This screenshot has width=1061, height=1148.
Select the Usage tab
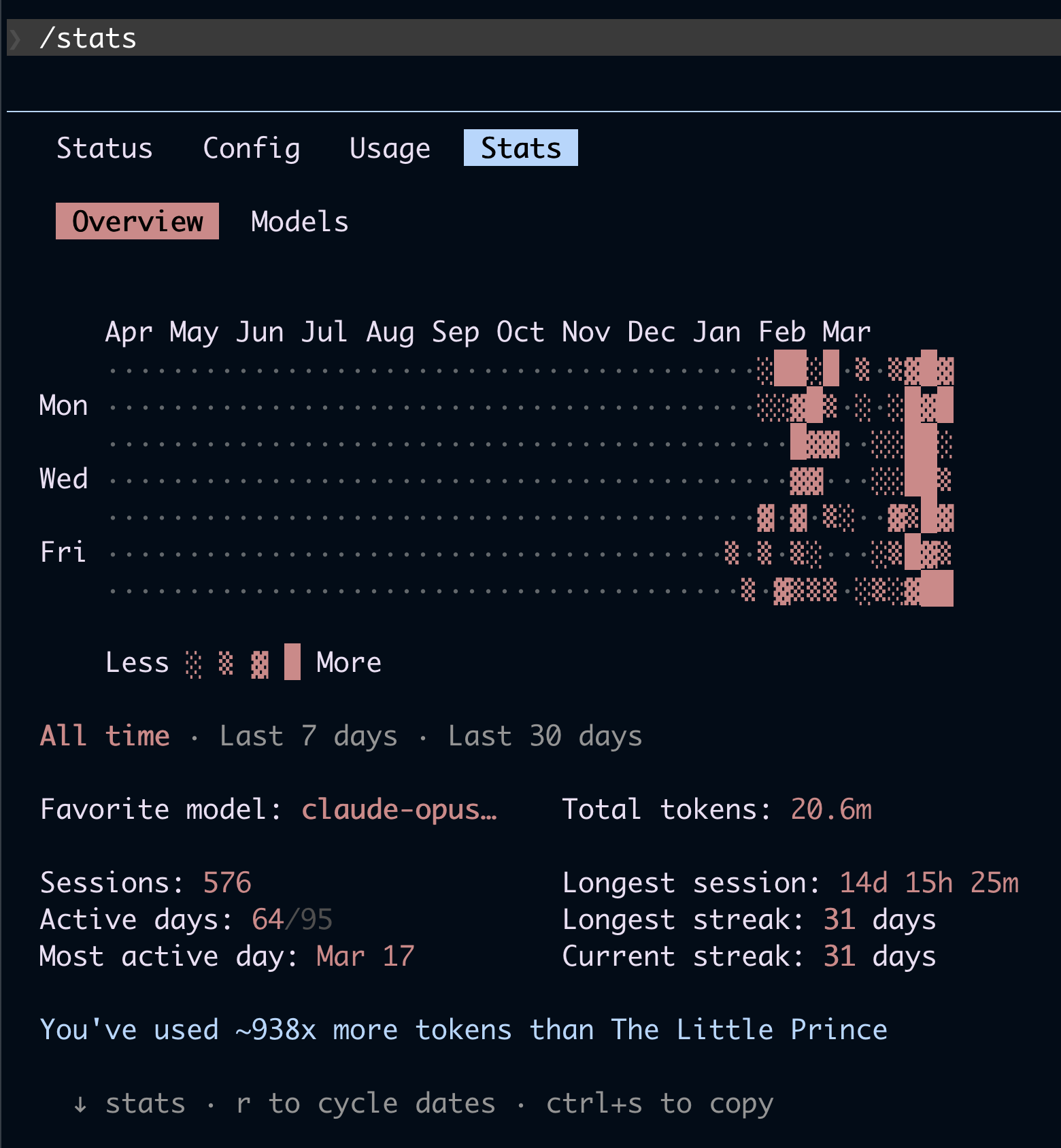tap(390, 148)
